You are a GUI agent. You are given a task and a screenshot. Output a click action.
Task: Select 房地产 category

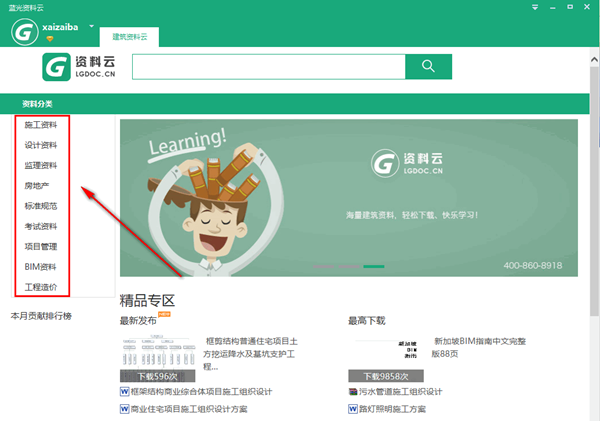pyautogui.click(x=37, y=186)
